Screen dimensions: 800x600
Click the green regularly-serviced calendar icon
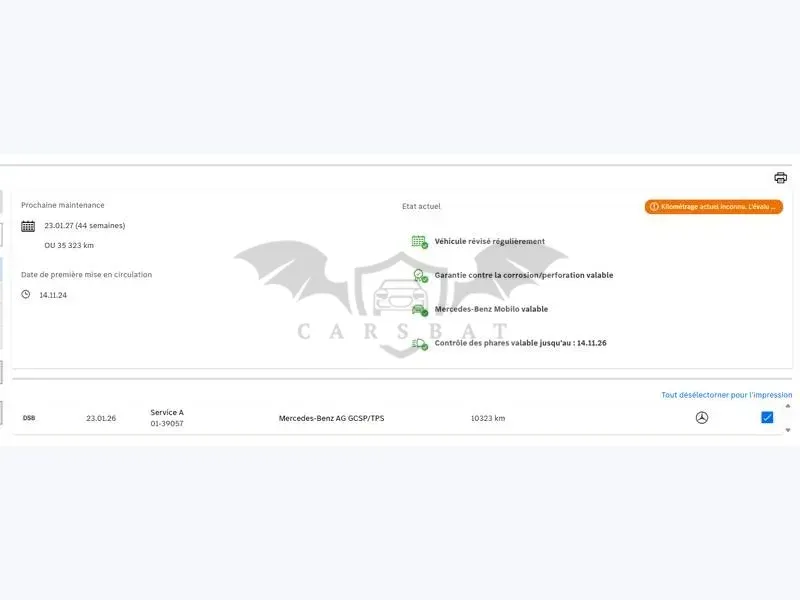click(x=419, y=242)
